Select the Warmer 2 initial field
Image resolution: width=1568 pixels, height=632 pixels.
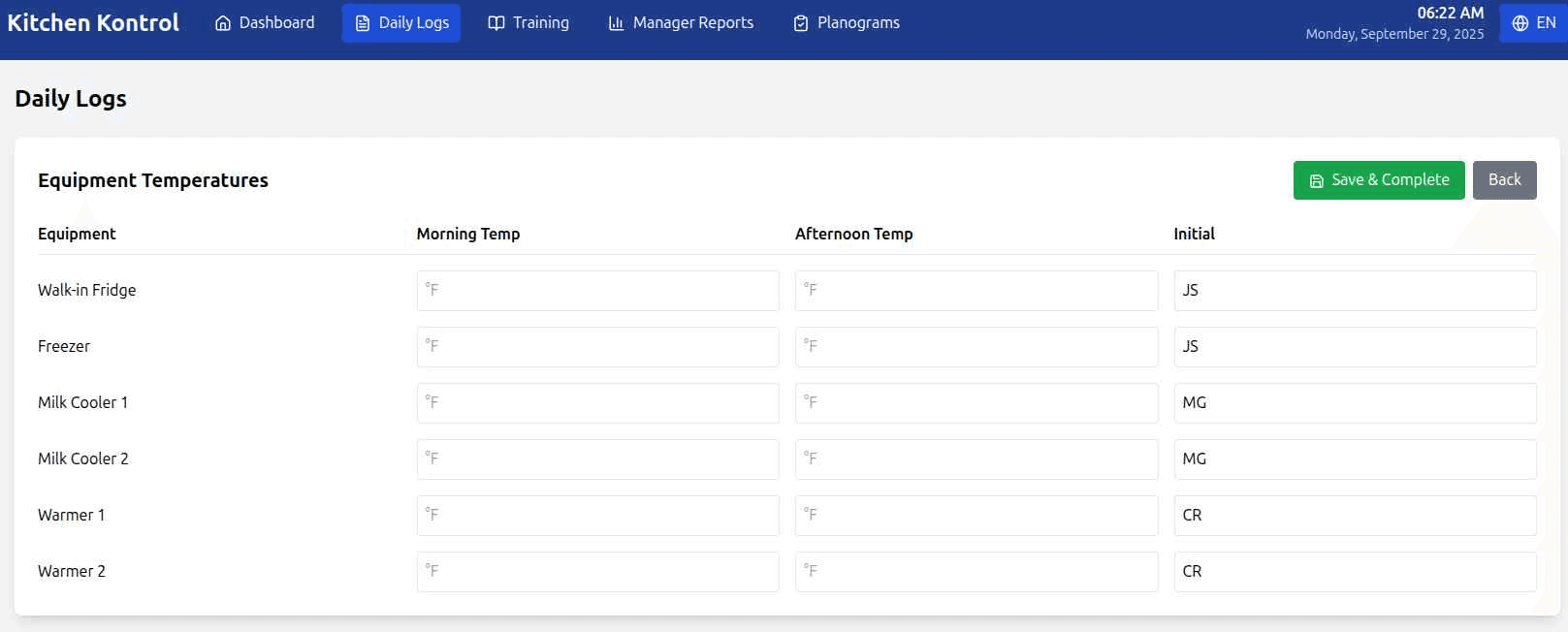[1354, 572]
